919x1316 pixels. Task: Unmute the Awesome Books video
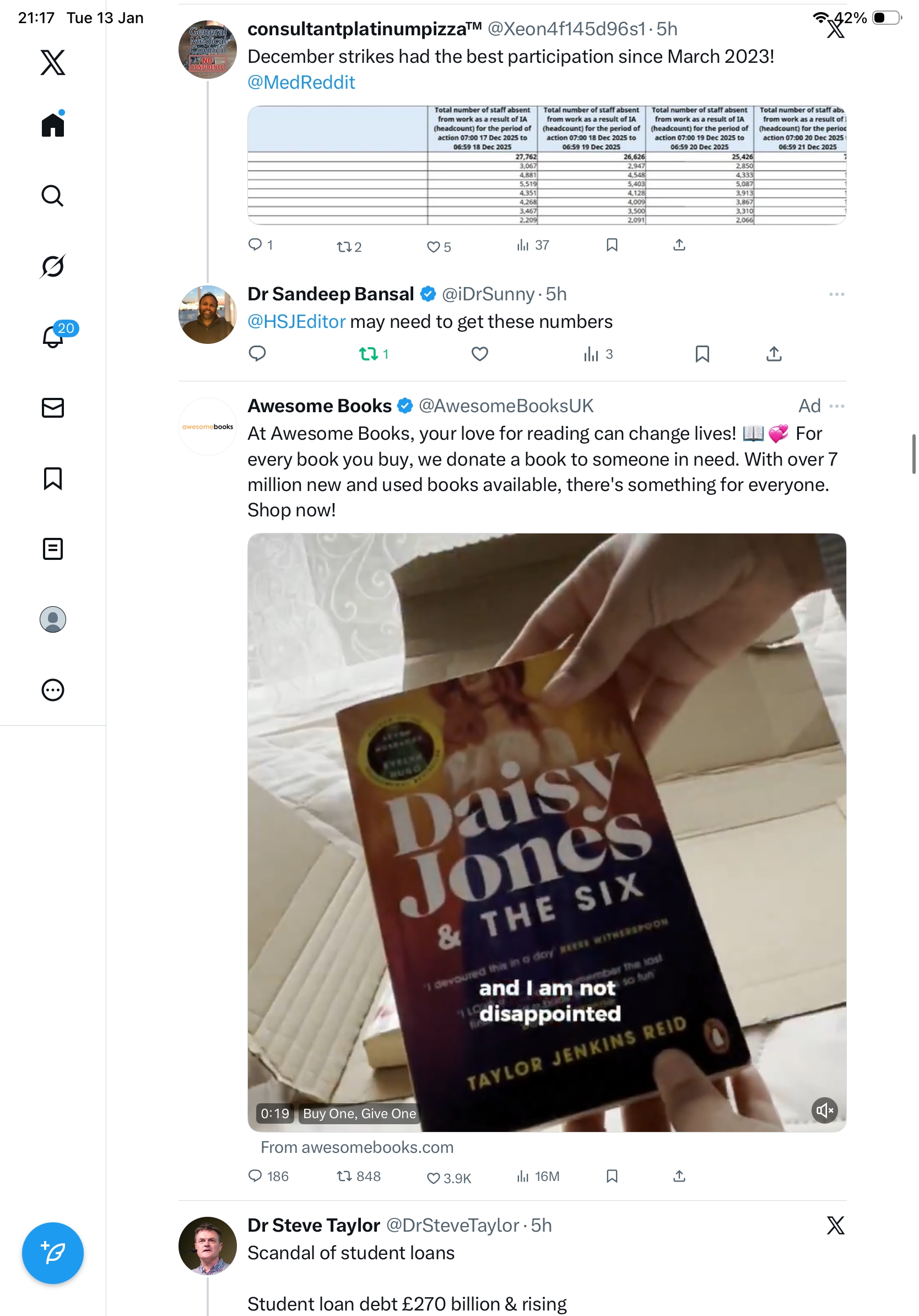click(x=824, y=1110)
